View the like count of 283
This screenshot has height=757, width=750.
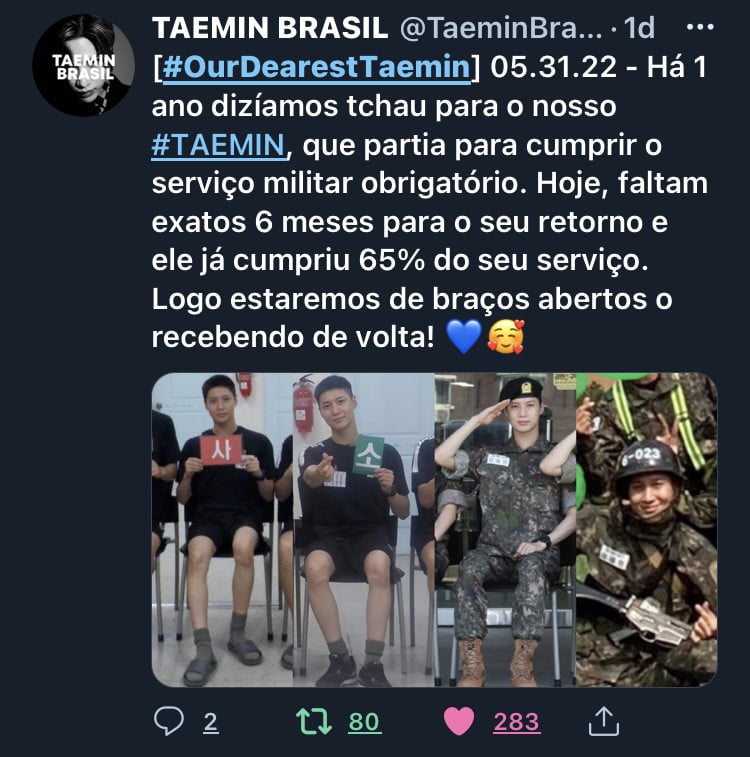point(516,722)
